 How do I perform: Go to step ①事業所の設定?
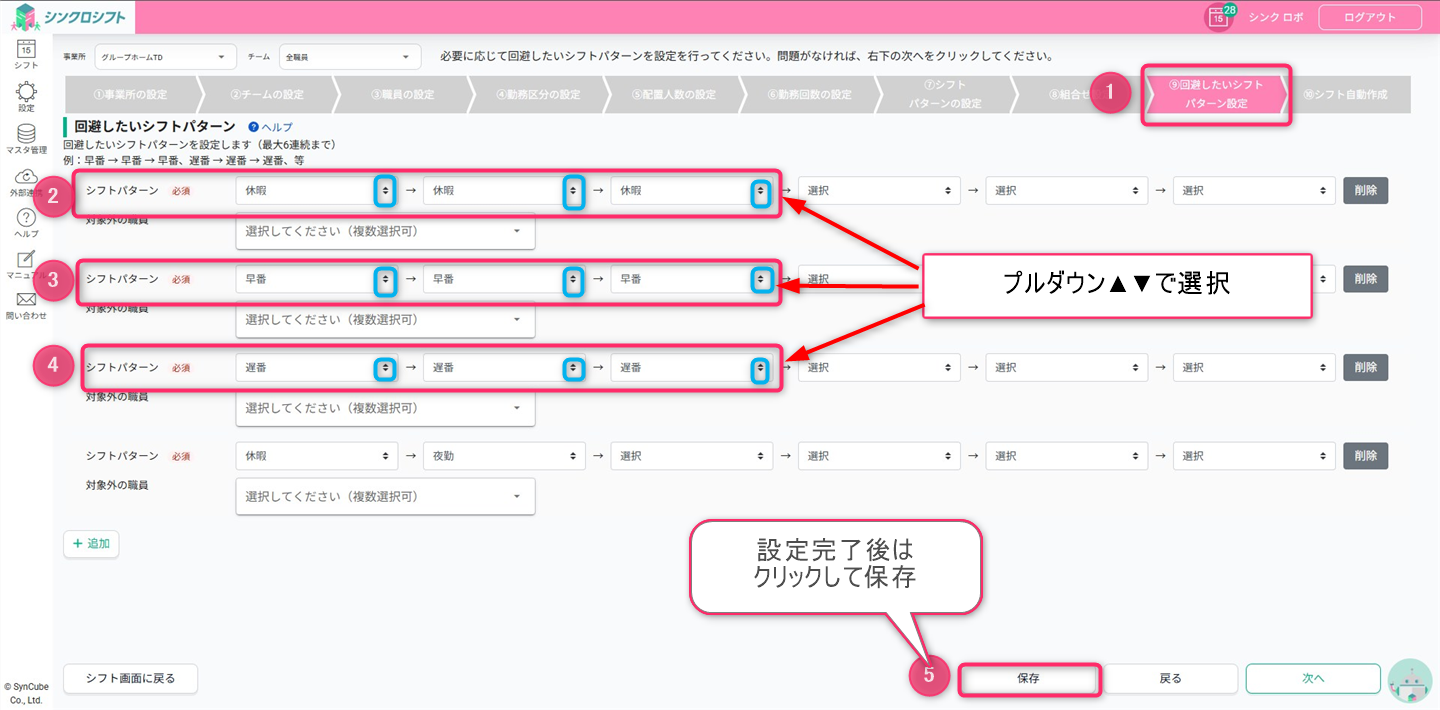[130, 95]
